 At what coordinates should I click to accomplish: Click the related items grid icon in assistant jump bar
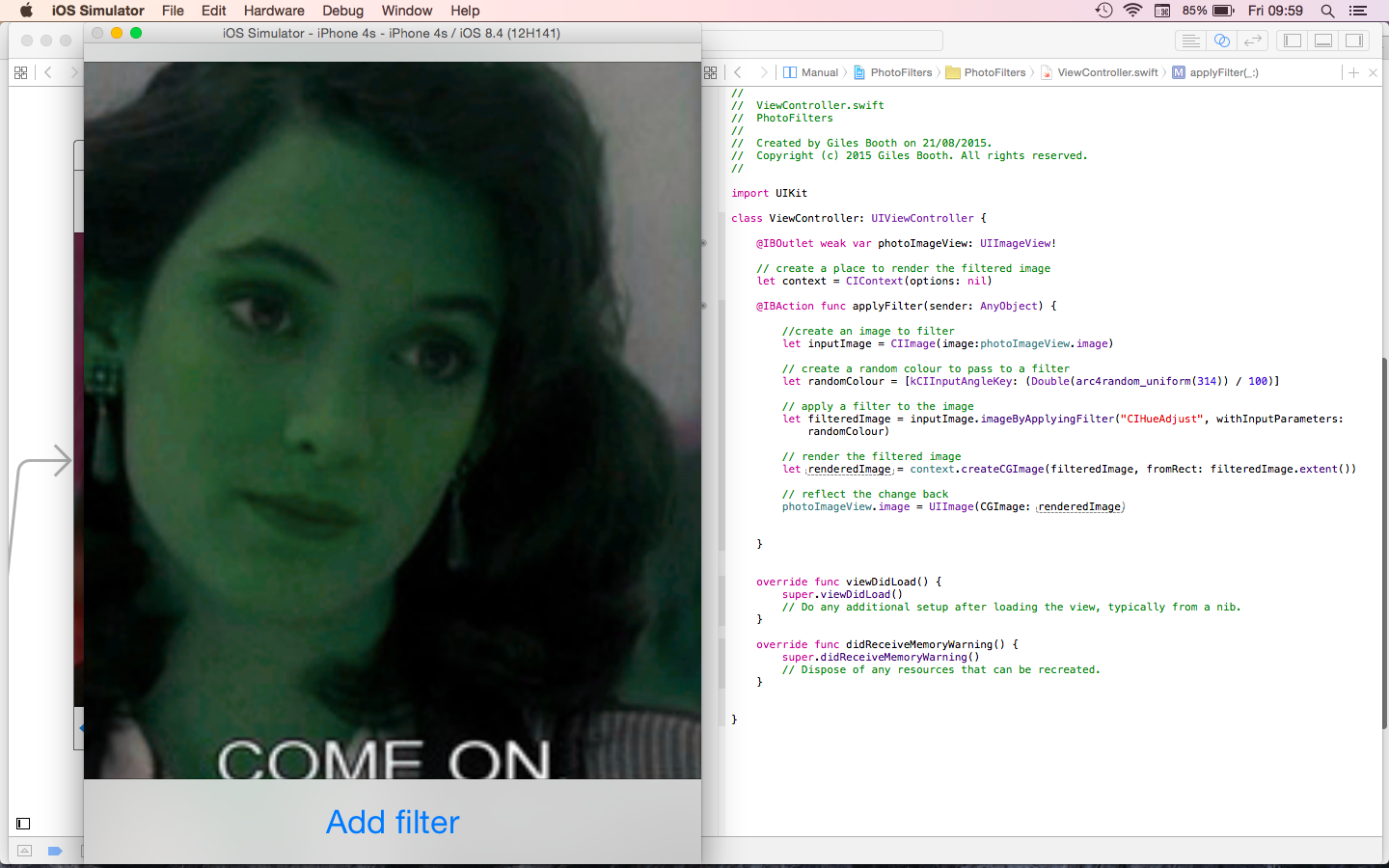click(711, 72)
